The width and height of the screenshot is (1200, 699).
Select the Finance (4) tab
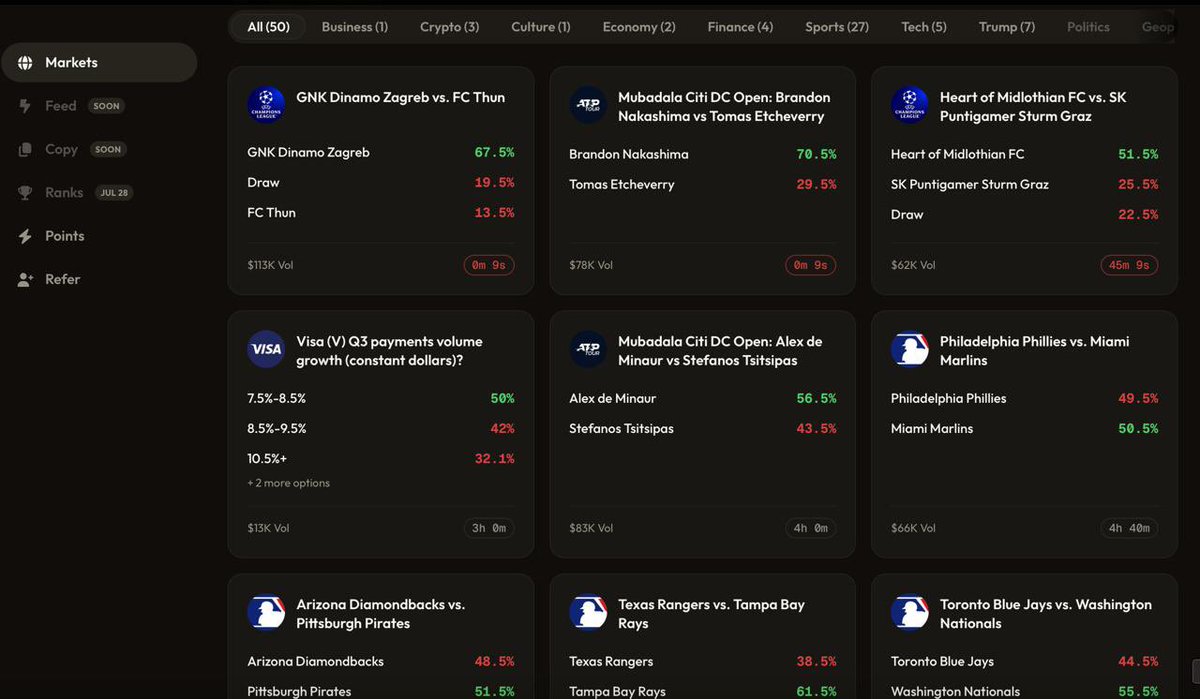point(740,27)
